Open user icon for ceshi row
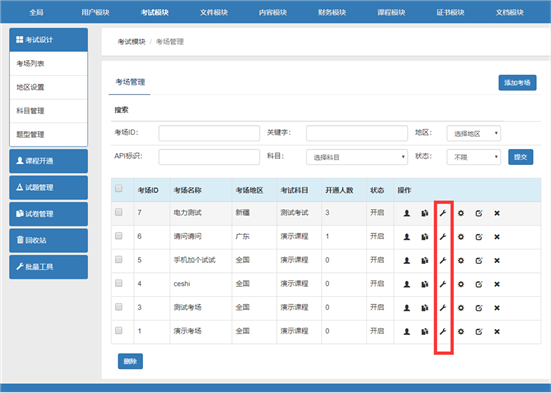 tap(407, 284)
